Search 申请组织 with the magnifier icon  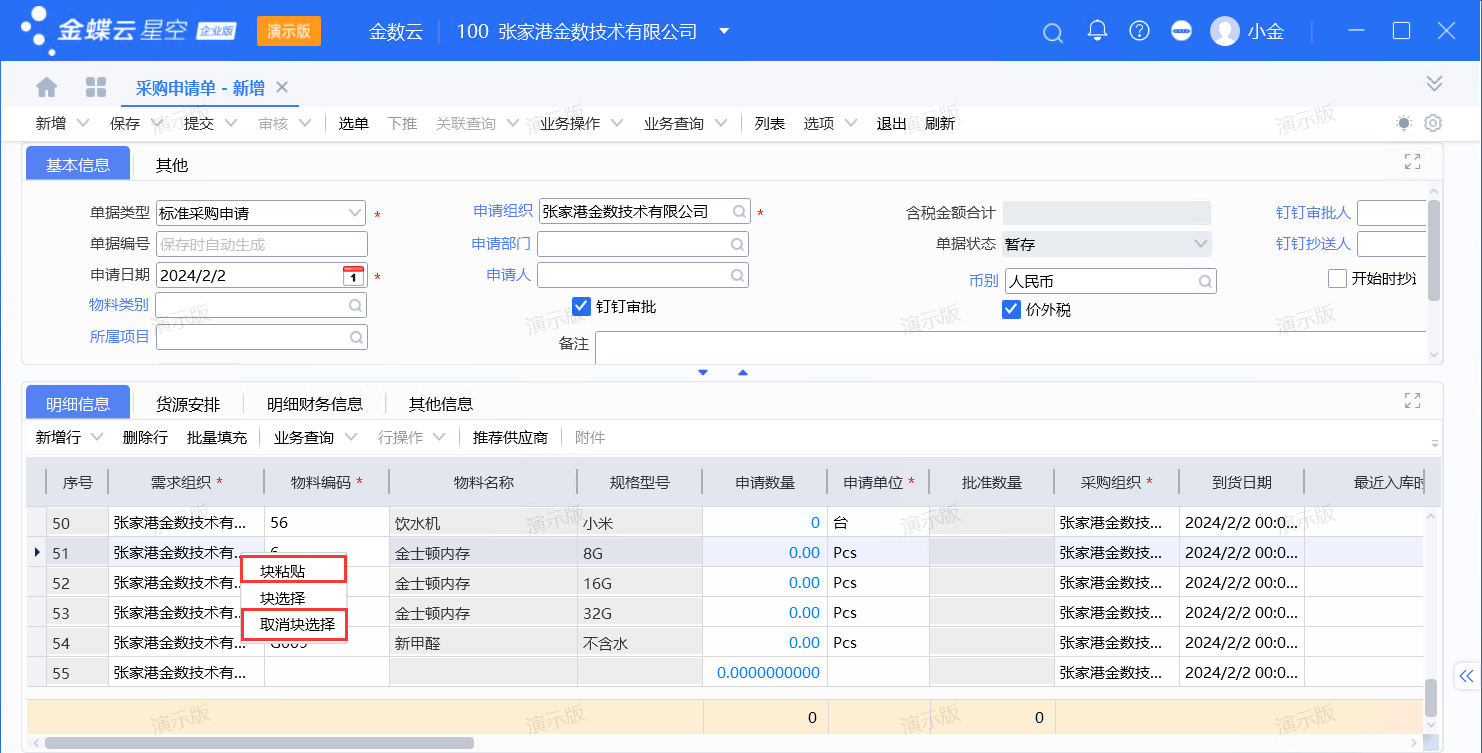click(x=739, y=211)
